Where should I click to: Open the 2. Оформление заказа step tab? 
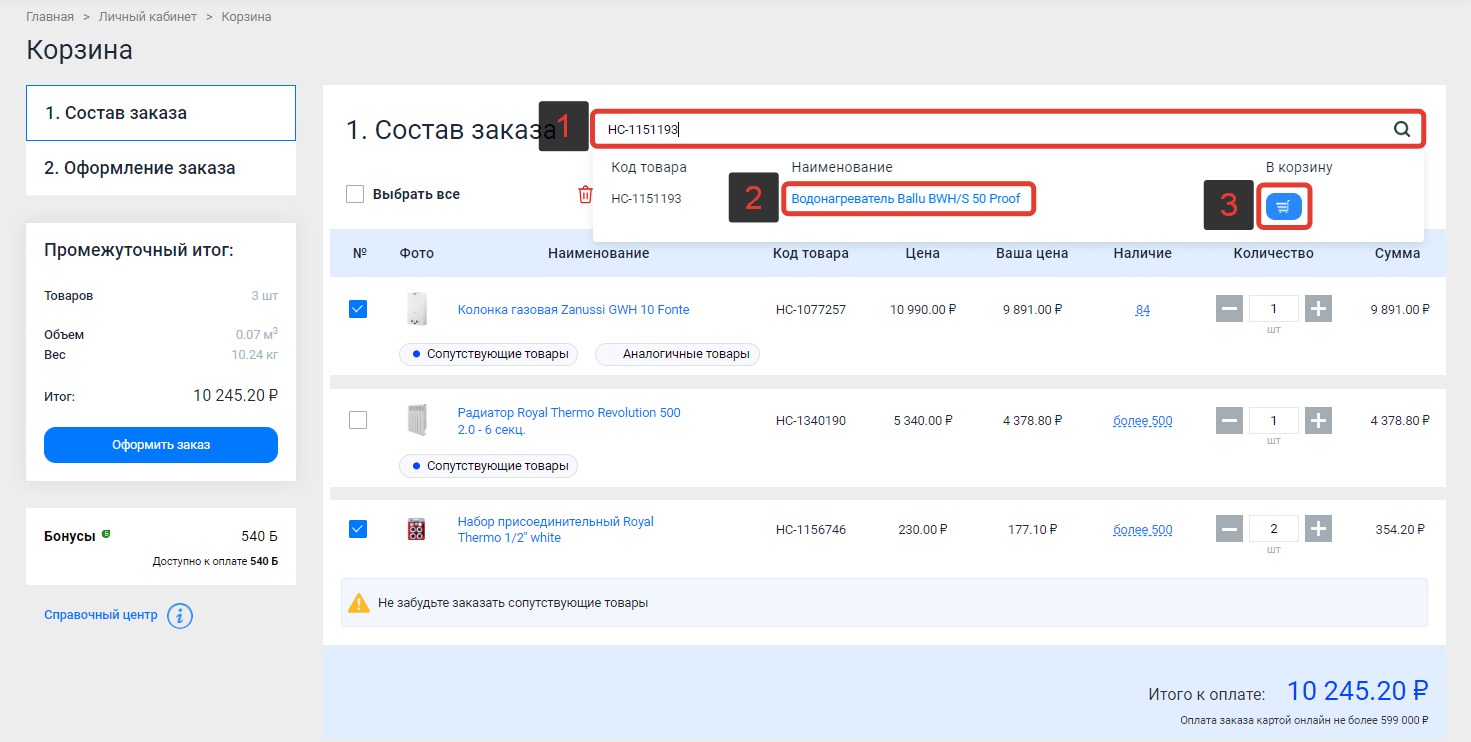tap(161, 168)
